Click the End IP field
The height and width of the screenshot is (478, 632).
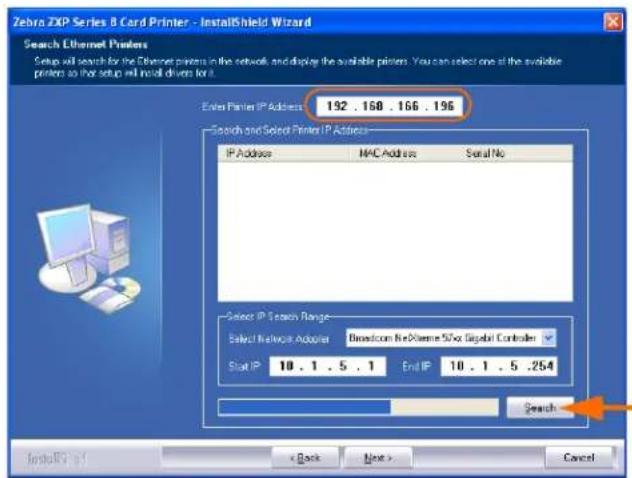[x=499, y=366]
